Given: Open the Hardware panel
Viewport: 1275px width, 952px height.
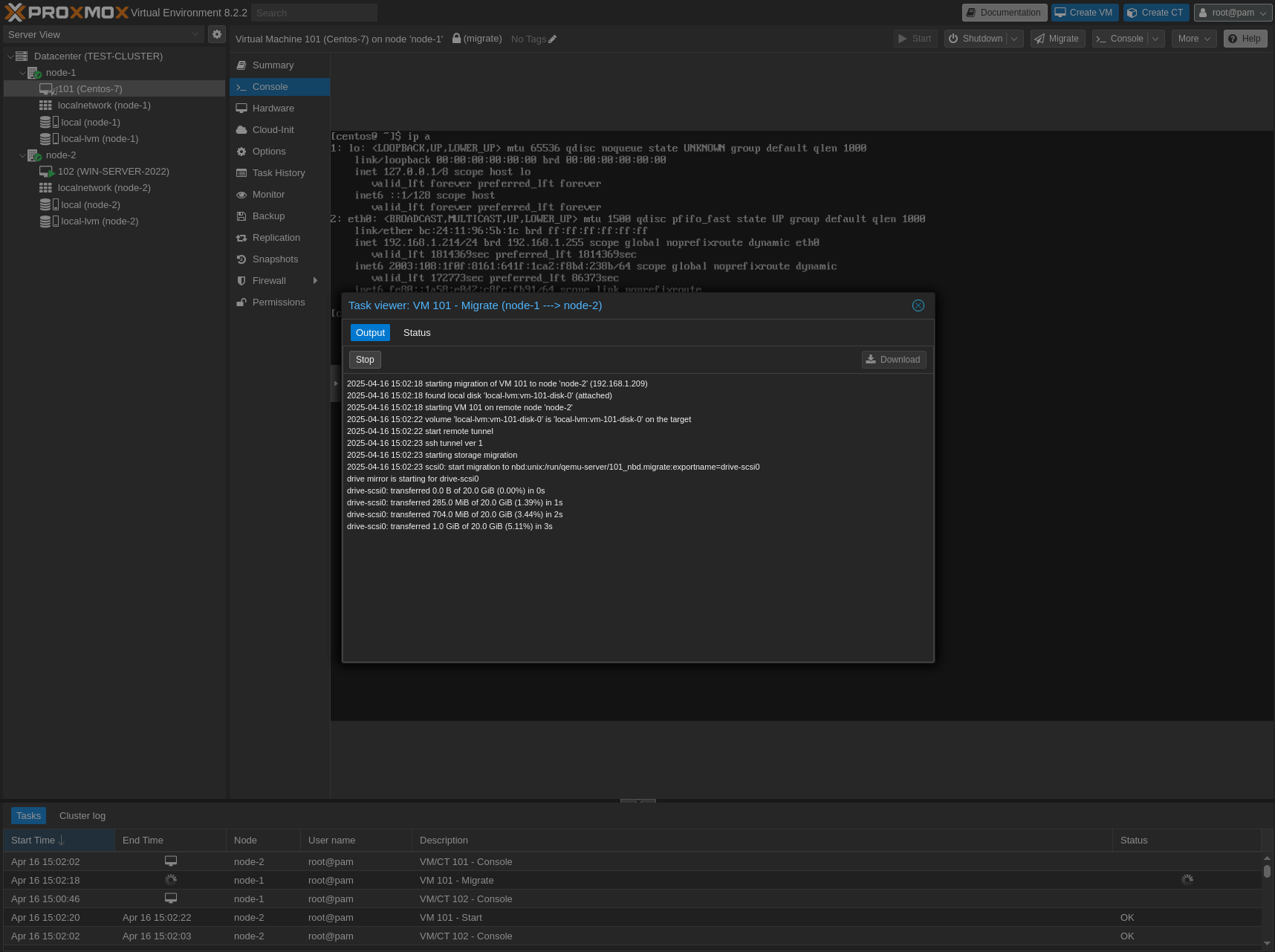Looking at the screenshot, I should [x=273, y=108].
